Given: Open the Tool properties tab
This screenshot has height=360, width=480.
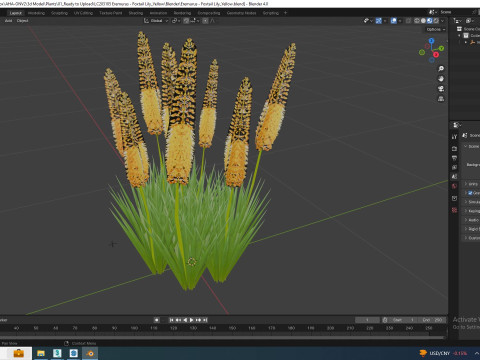Looking at the screenshot, I should pyautogui.click(x=454, y=137).
